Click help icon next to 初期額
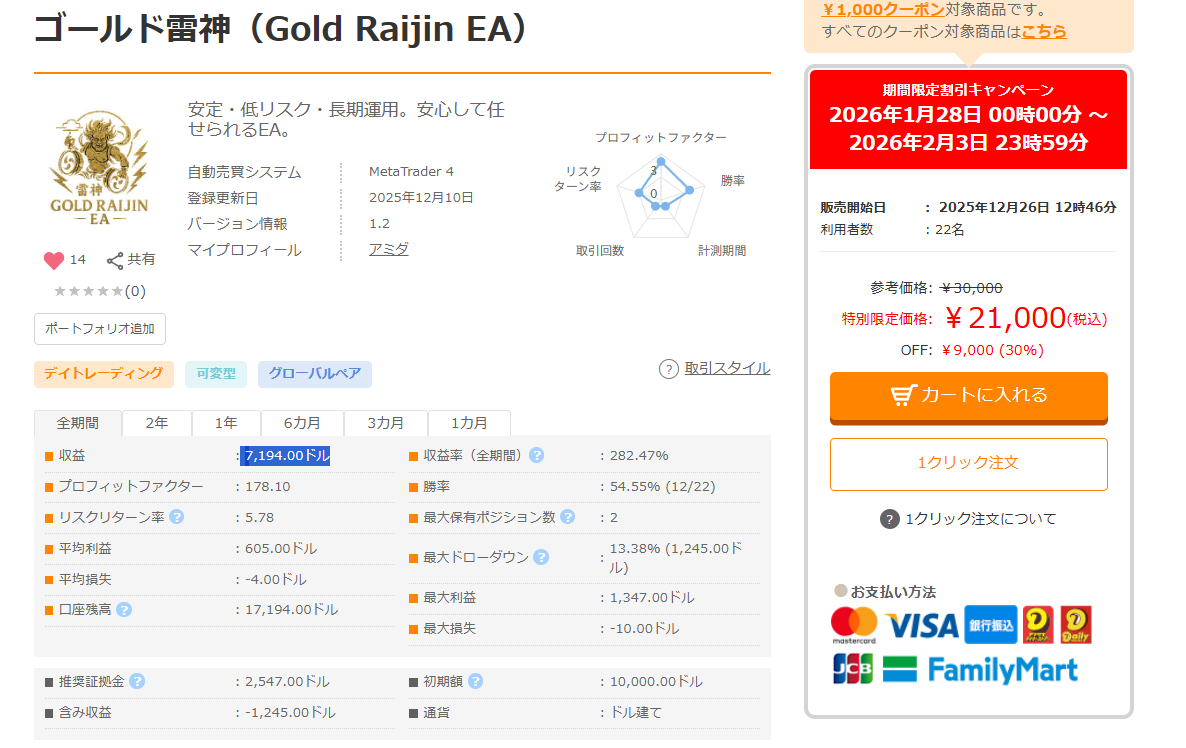This screenshot has width=1186, height=748. 476,681
